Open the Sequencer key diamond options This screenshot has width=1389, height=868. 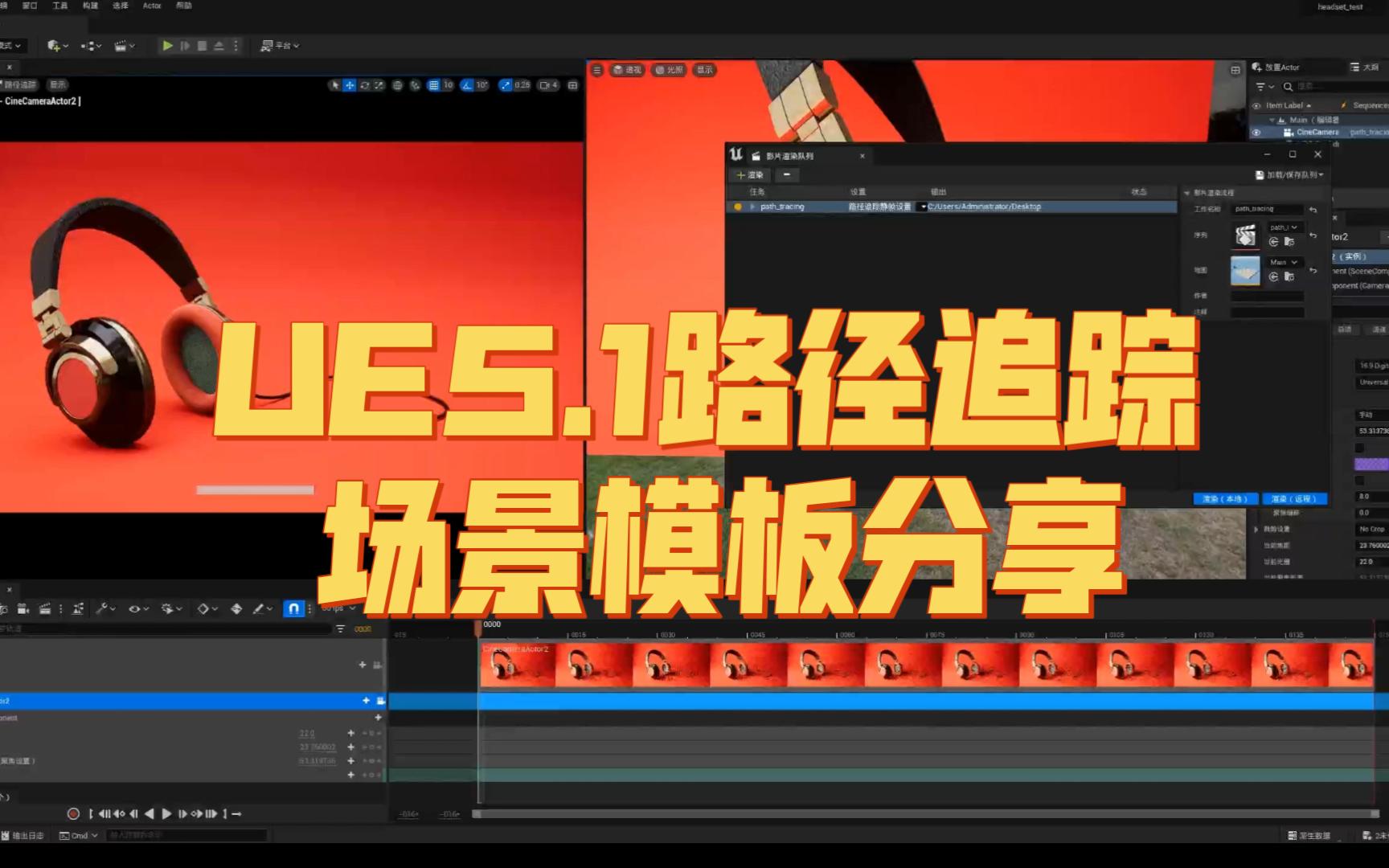click(207, 609)
